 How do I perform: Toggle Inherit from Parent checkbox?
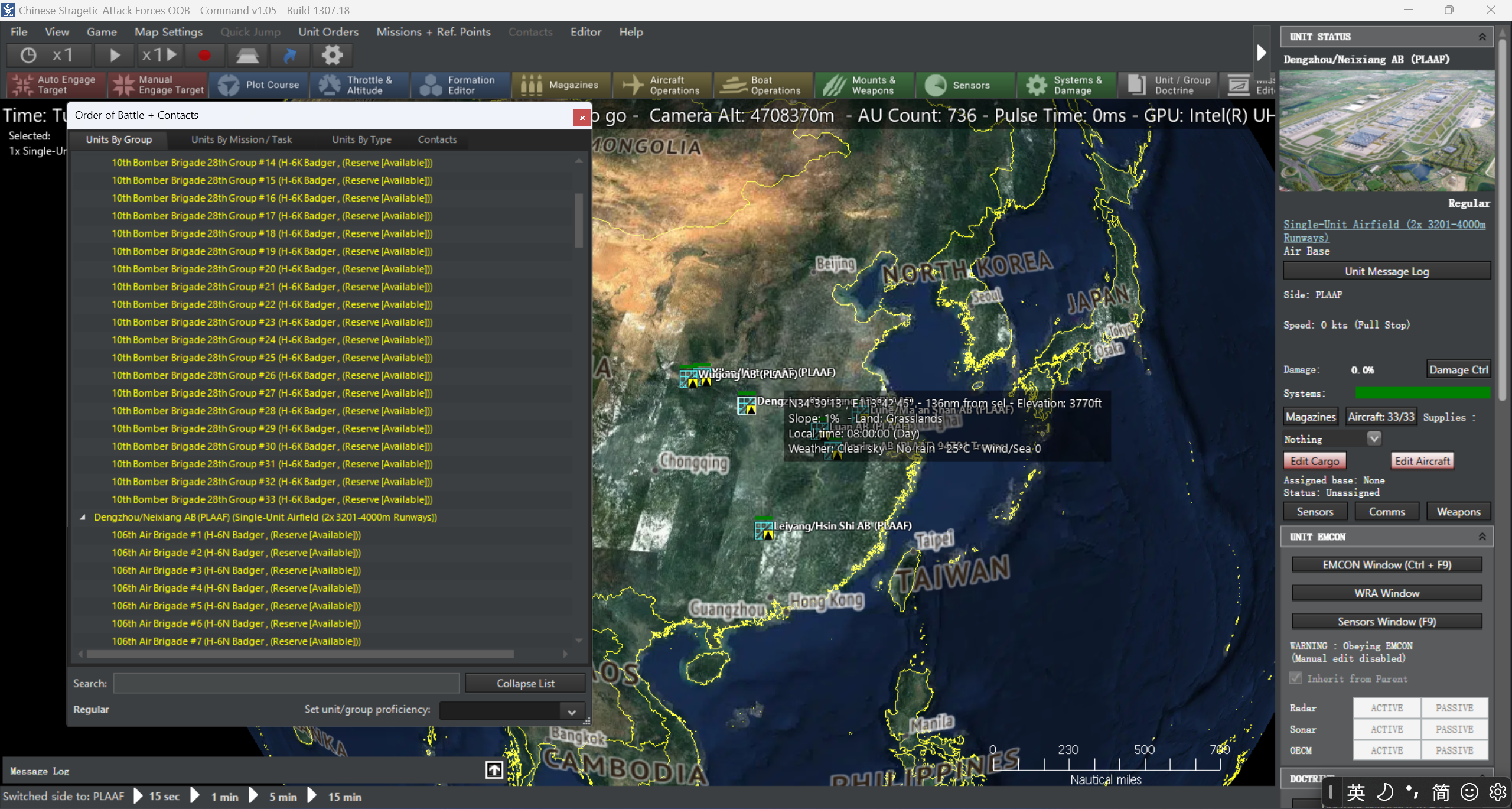[x=1295, y=678]
